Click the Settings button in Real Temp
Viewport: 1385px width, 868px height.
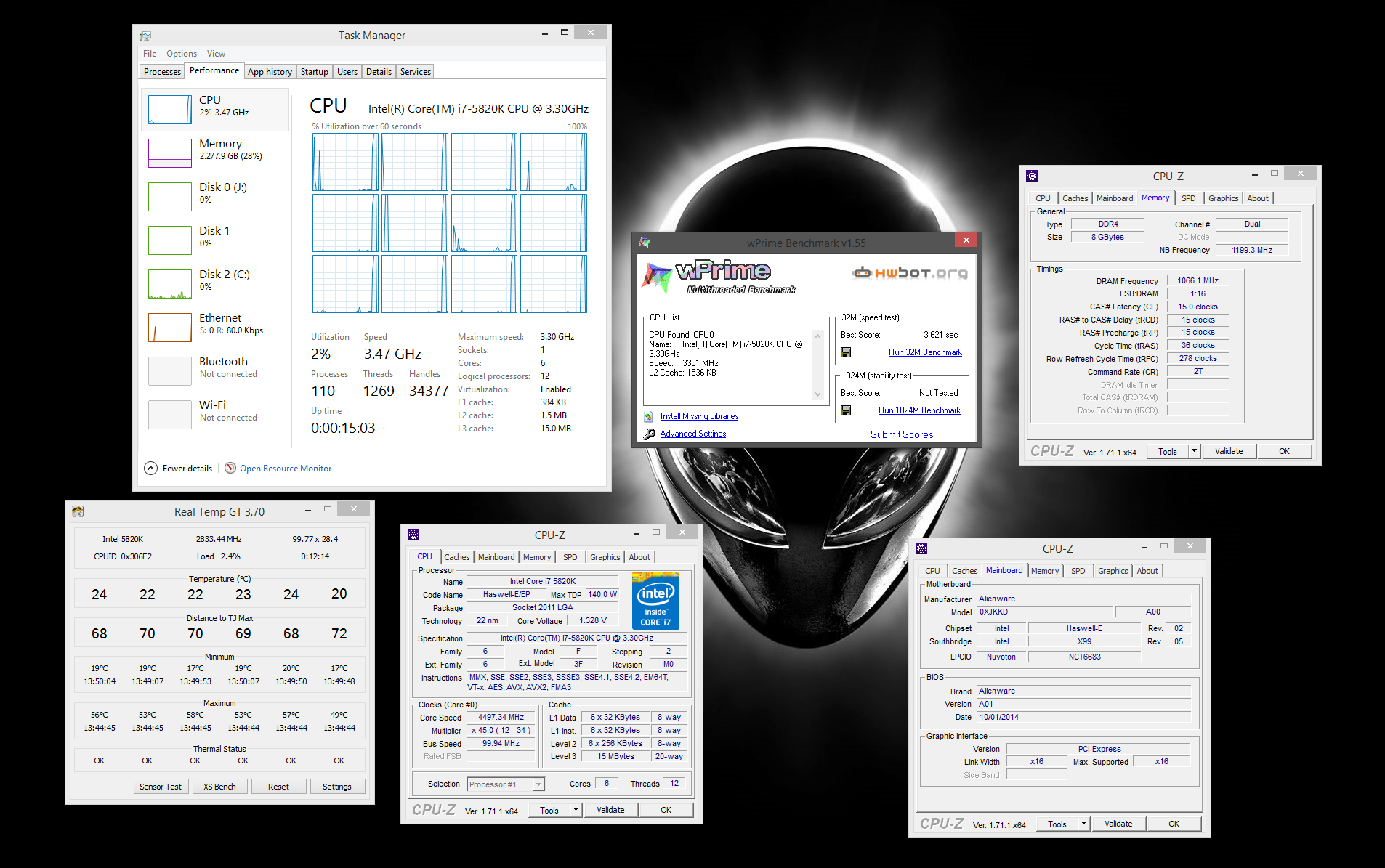337,787
